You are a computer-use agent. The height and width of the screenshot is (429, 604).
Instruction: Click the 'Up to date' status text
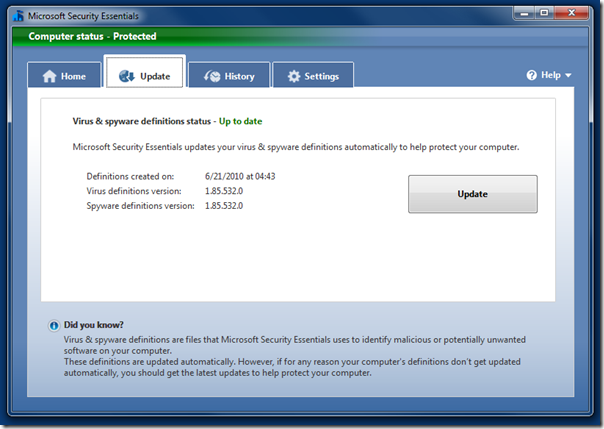point(240,121)
